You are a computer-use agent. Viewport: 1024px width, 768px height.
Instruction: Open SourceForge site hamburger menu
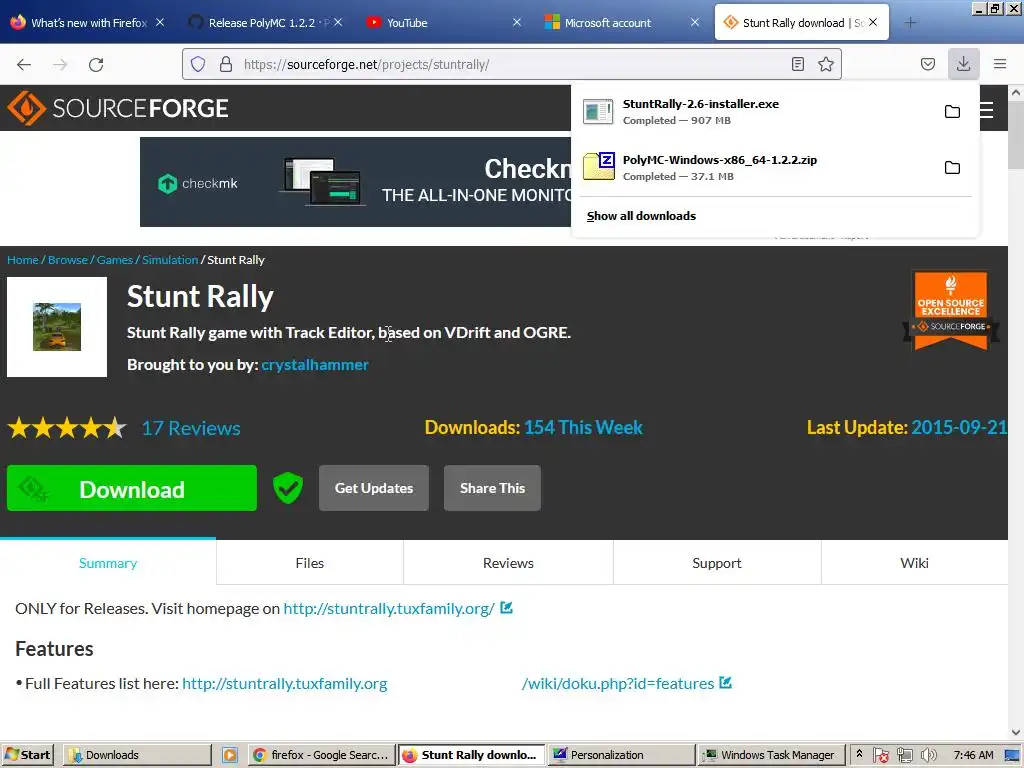[x=987, y=110]
